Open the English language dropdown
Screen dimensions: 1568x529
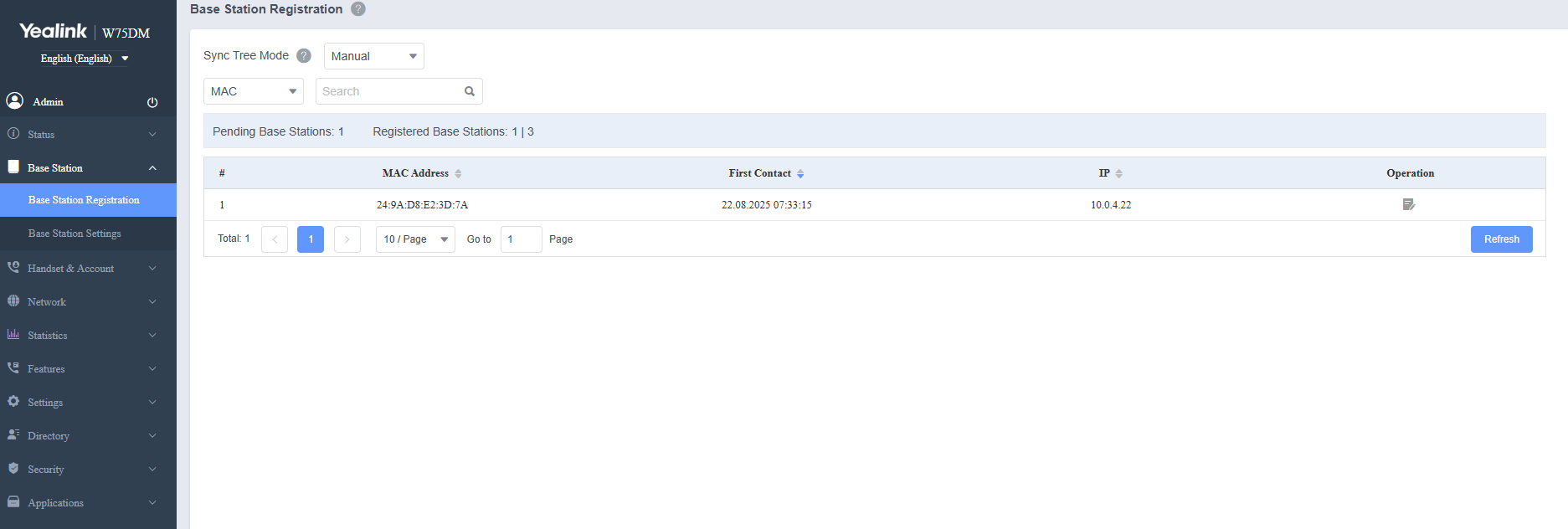coord(84,59)
